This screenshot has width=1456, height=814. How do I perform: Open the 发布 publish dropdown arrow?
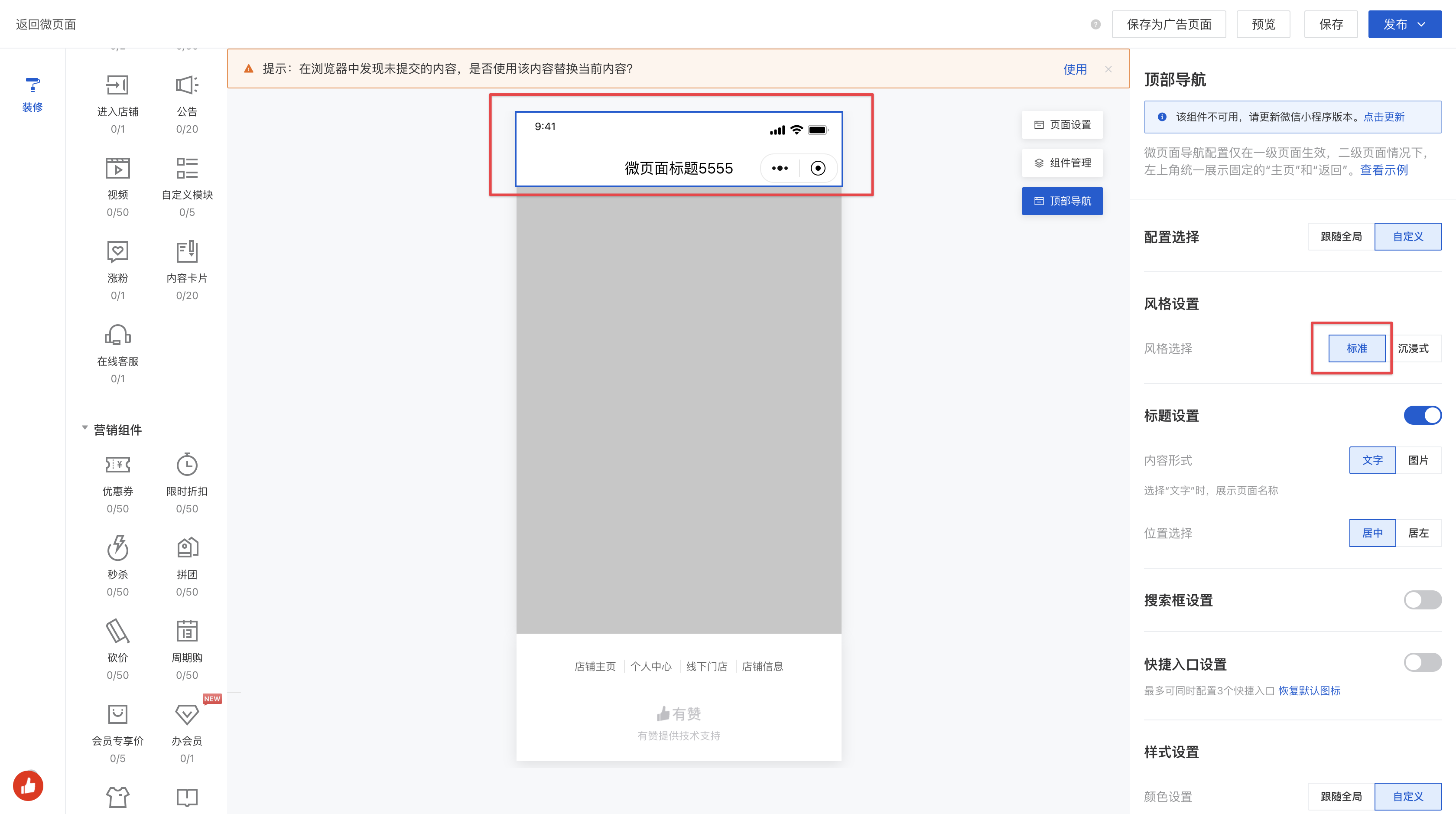1421,24
